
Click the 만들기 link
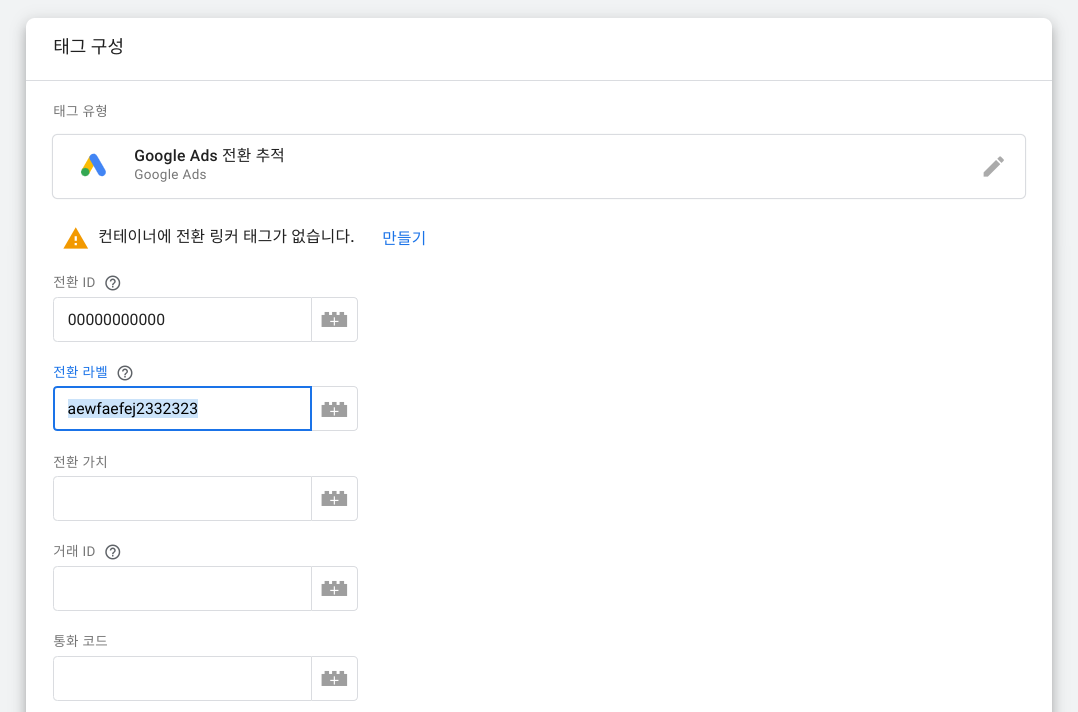pyautogui.click(x=404, y=238)
